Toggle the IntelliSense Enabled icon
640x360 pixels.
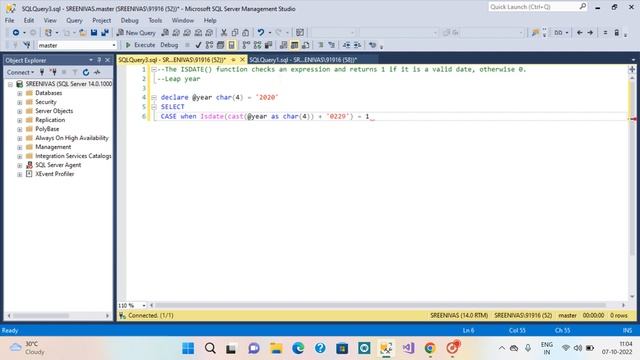[231, 45]
